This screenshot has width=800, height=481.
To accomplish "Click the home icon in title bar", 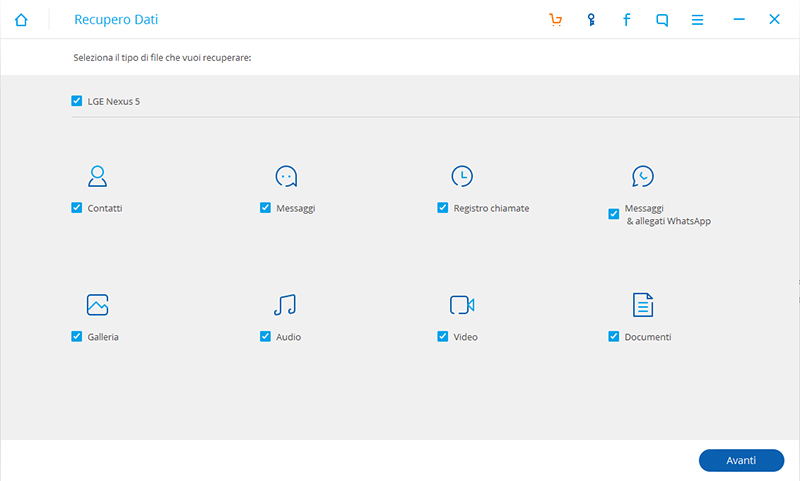I will [22, 20].
